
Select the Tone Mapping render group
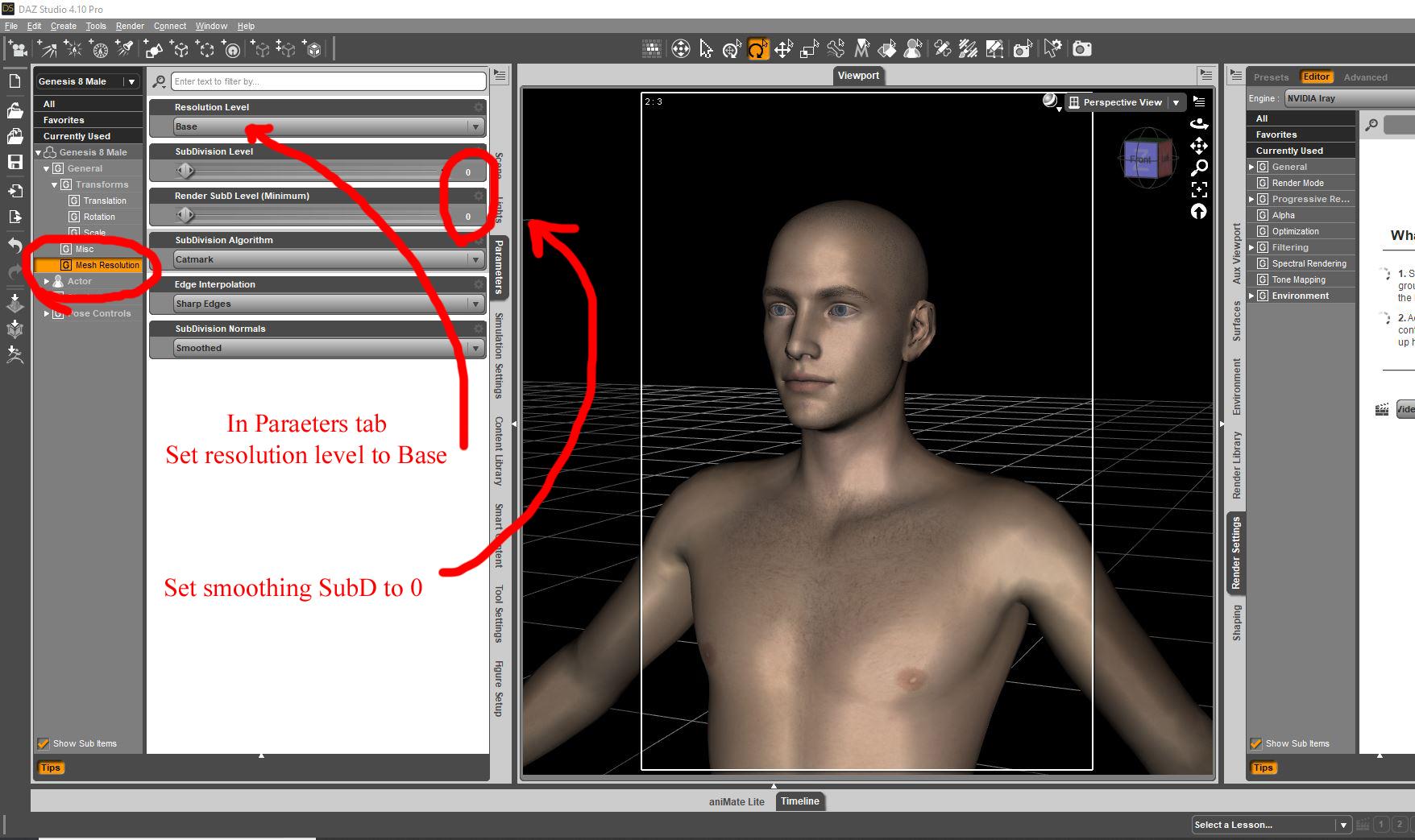pyautogui.click(x=1299, y=279)
